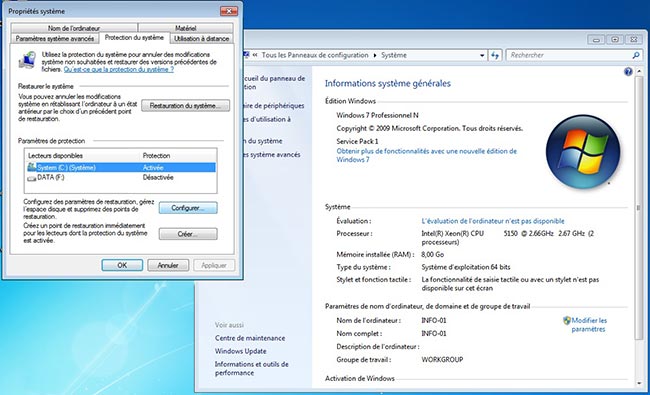
Task: Open Informations et outils de performance link
Action: pos(252,368)
